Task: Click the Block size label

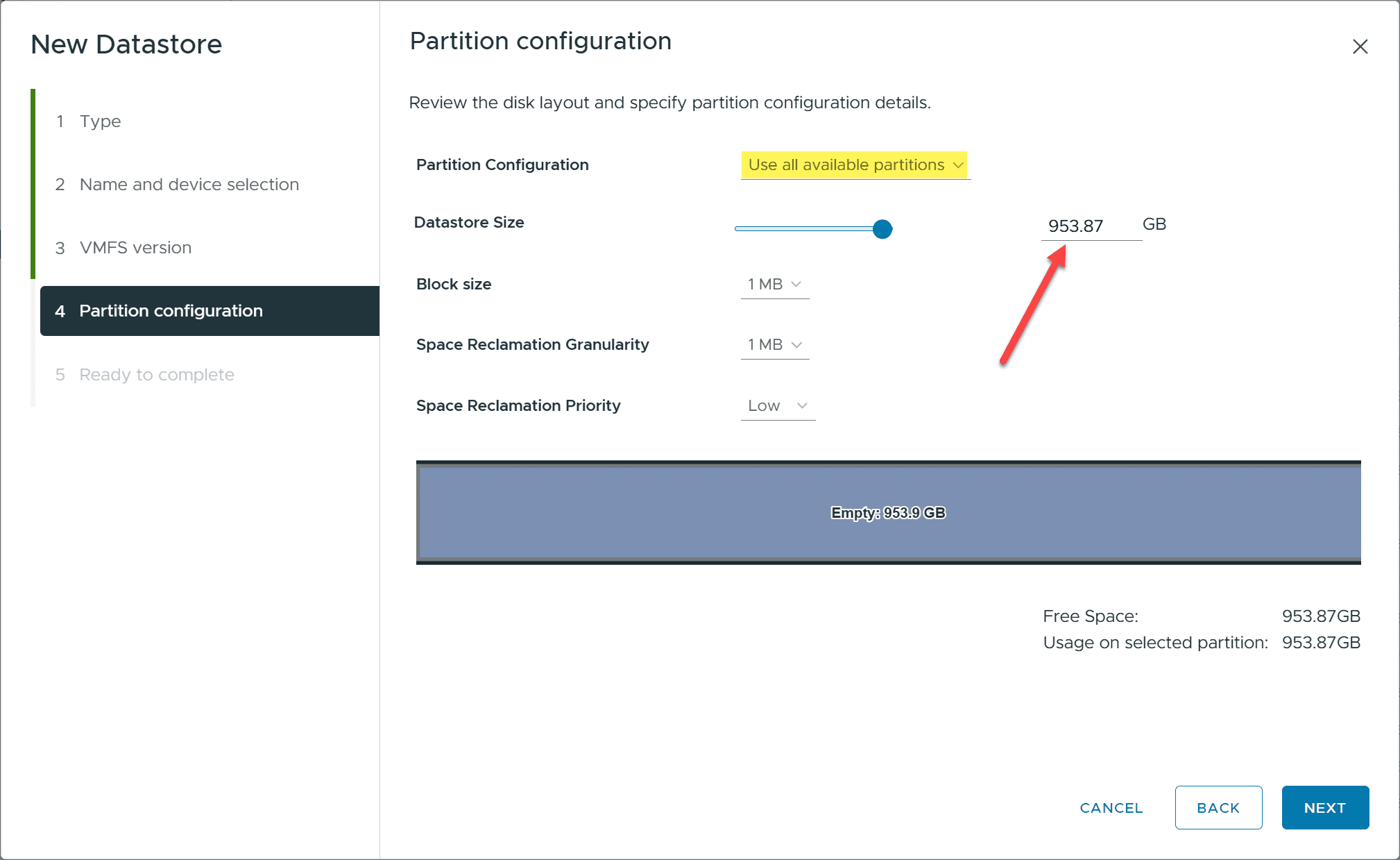Action: pyautogui.click(x=454, y=285)
